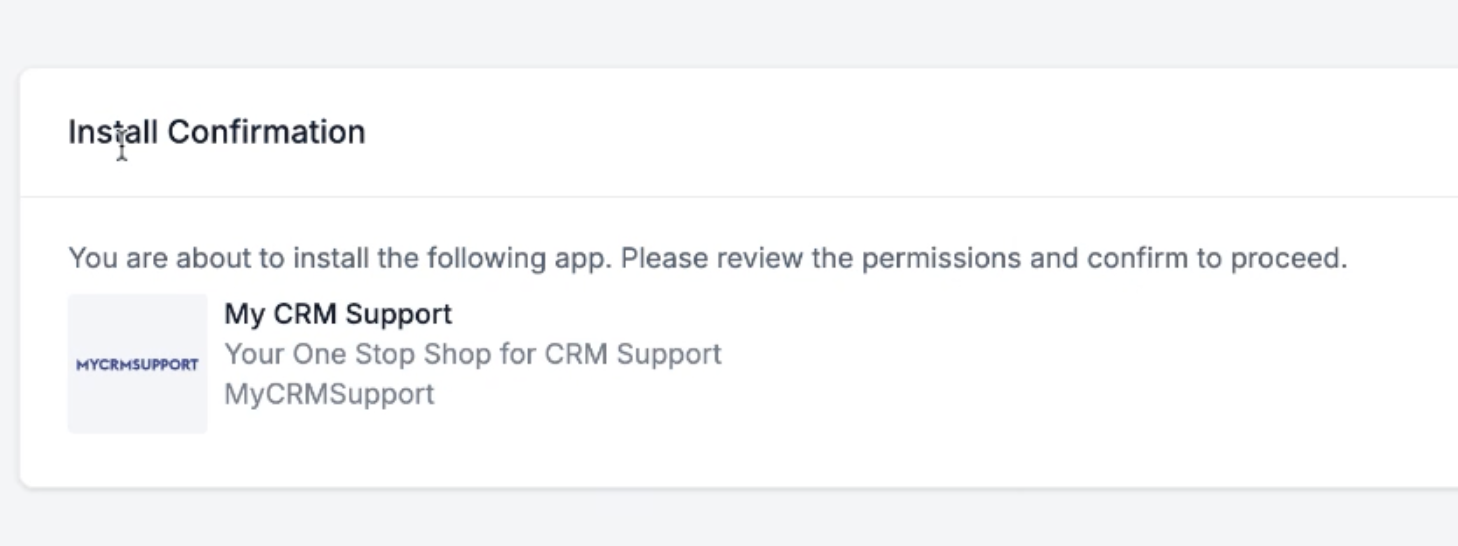Click the word "Confirmation" in the heading

[x=266, y=132]
